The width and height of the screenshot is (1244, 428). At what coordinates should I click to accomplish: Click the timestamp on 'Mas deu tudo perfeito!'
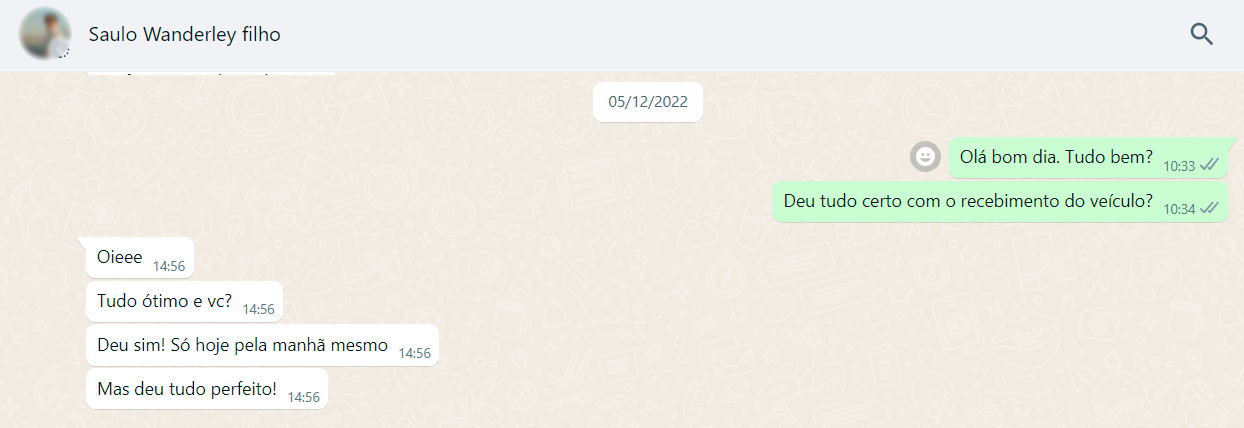point(303,396)
